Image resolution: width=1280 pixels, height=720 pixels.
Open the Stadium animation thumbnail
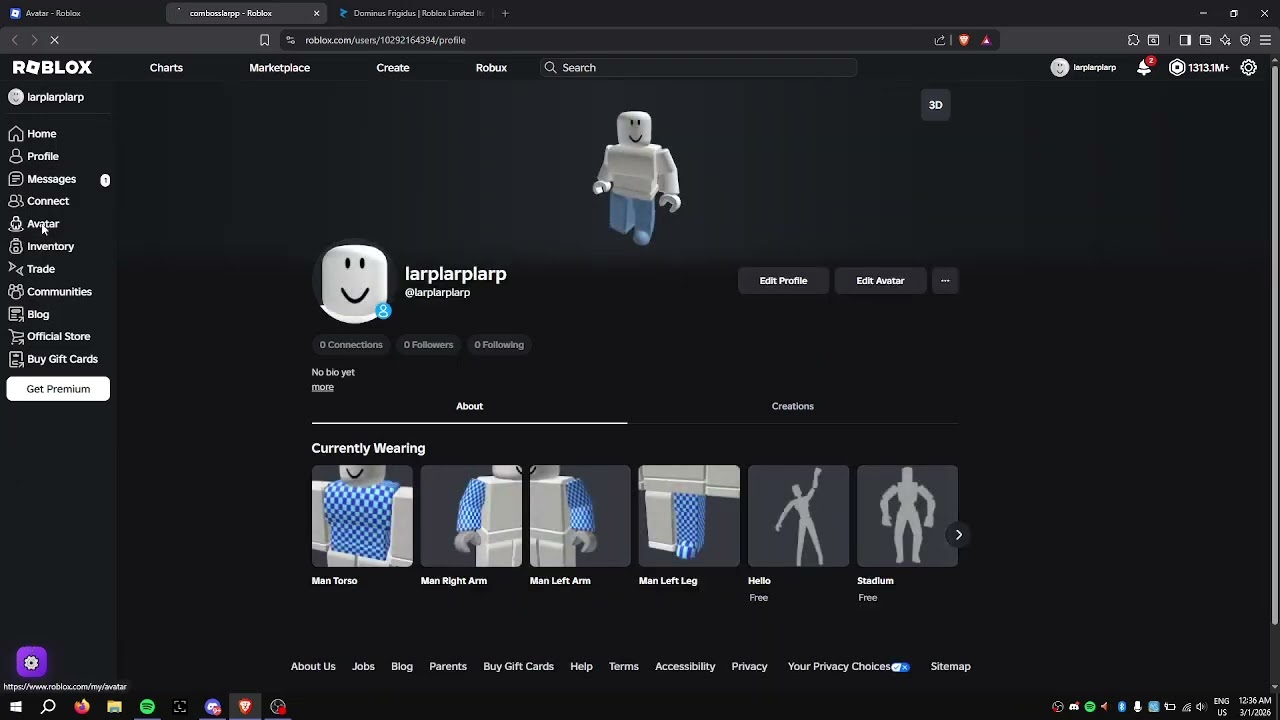pos(907,516)
